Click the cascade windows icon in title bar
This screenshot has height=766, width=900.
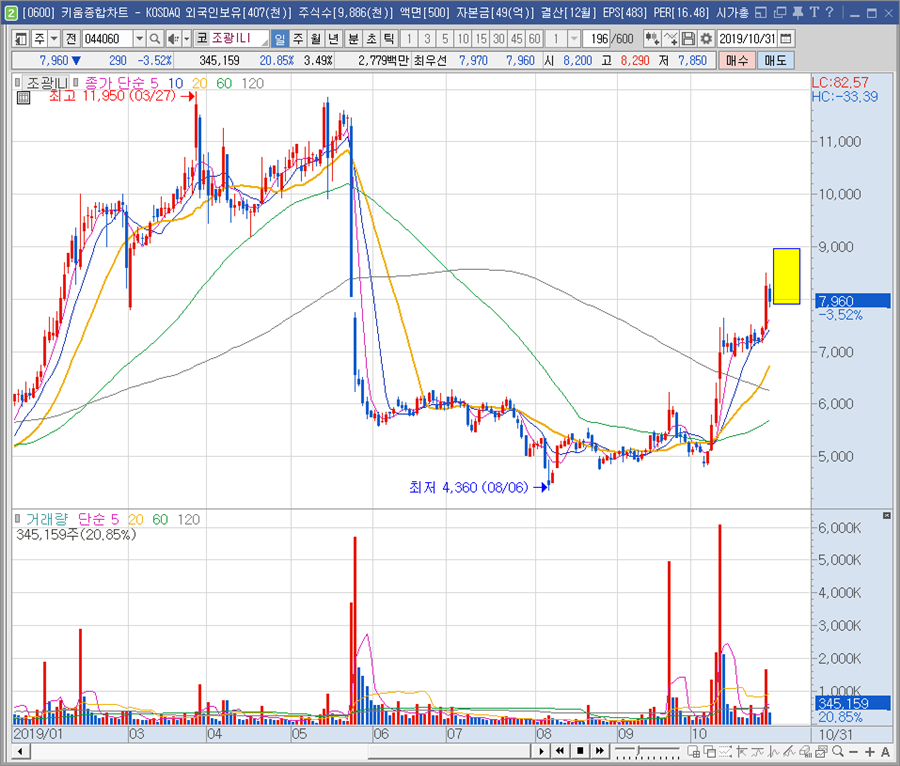click(780, 12)
